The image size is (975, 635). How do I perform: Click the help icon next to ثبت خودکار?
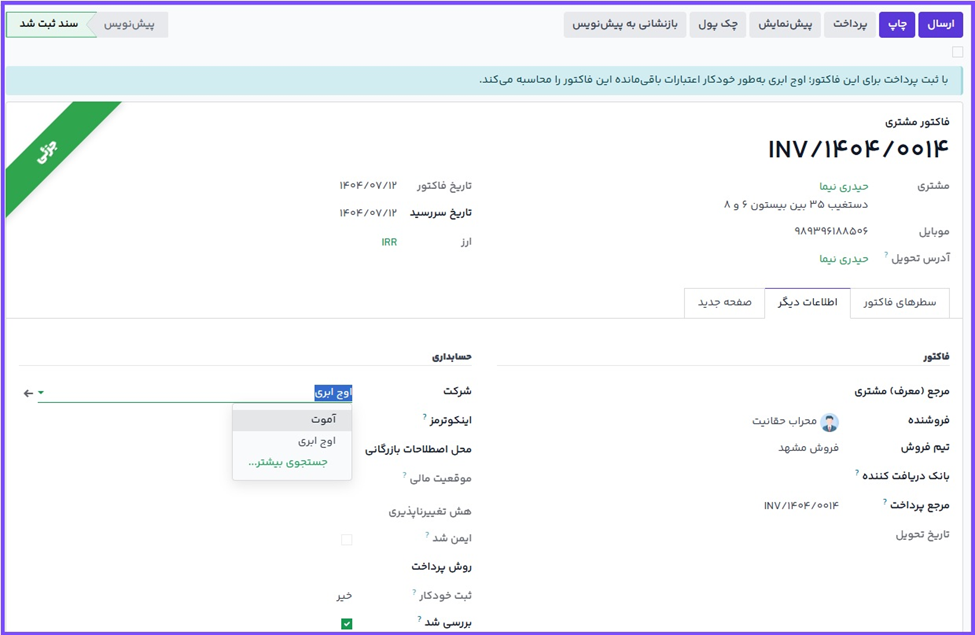pyautogui.click(x=414, y=592)
